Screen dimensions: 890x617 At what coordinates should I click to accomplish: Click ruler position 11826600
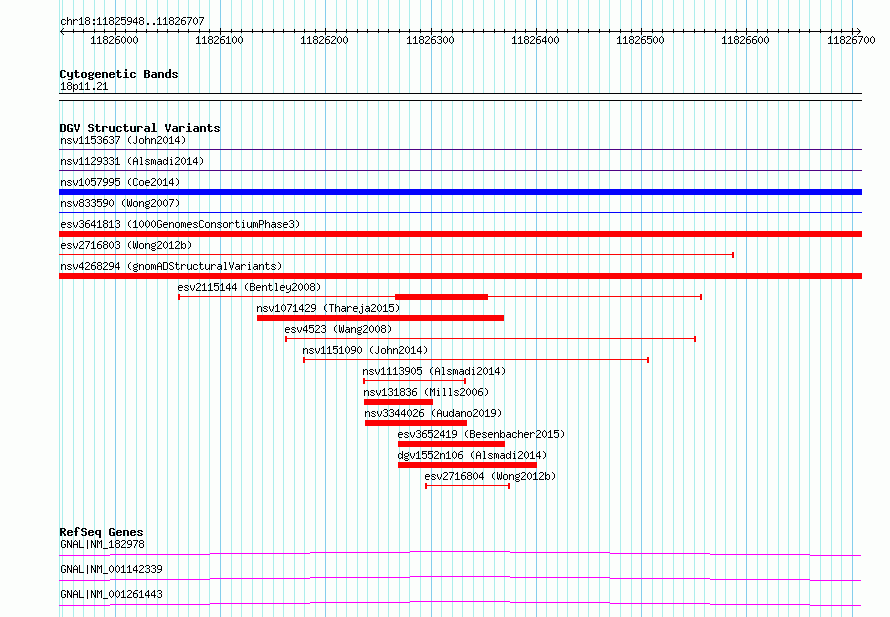(745, 40)
